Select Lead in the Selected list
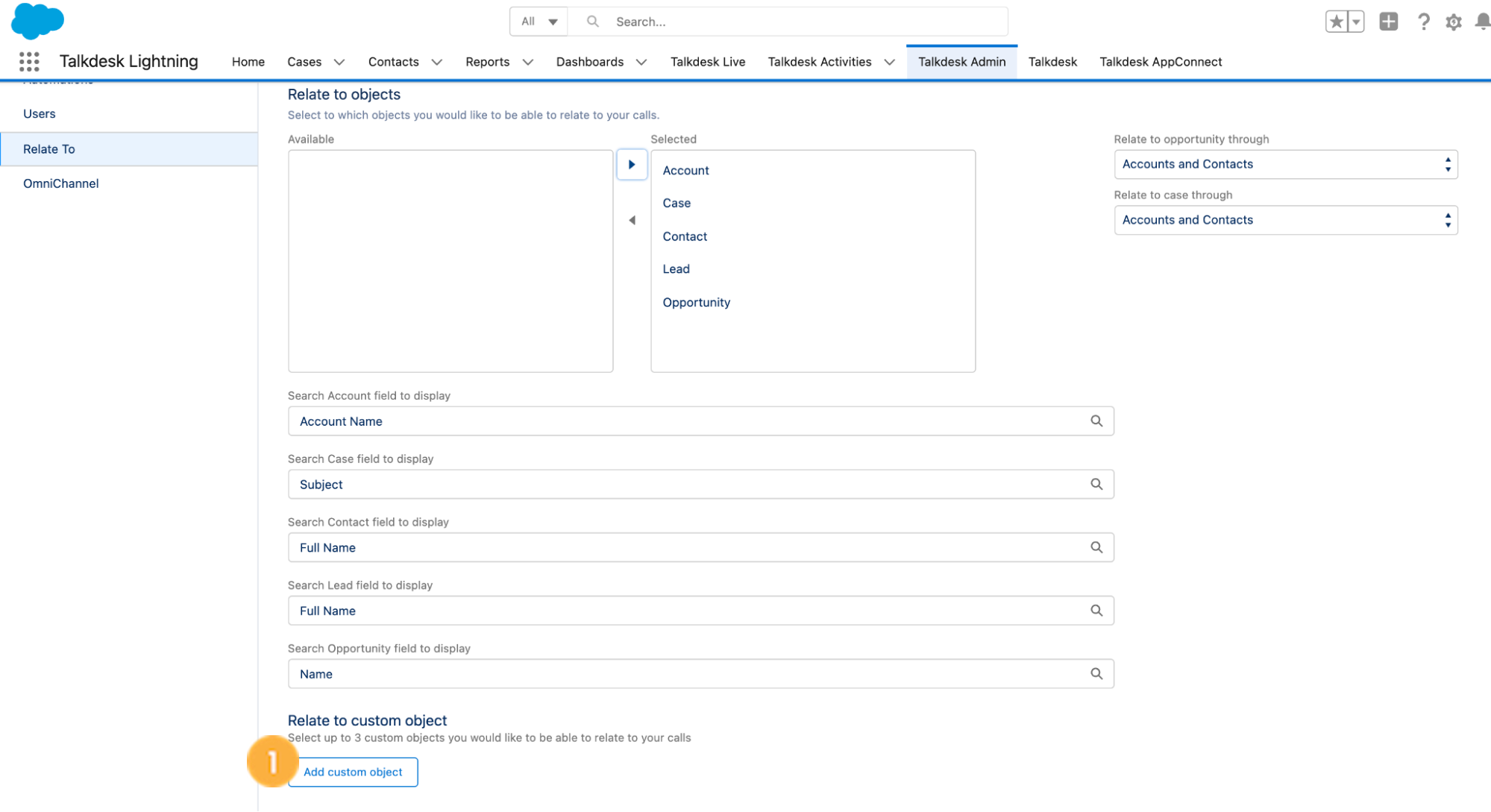The width and height of the screenshot is (1491, 812). 676,269
